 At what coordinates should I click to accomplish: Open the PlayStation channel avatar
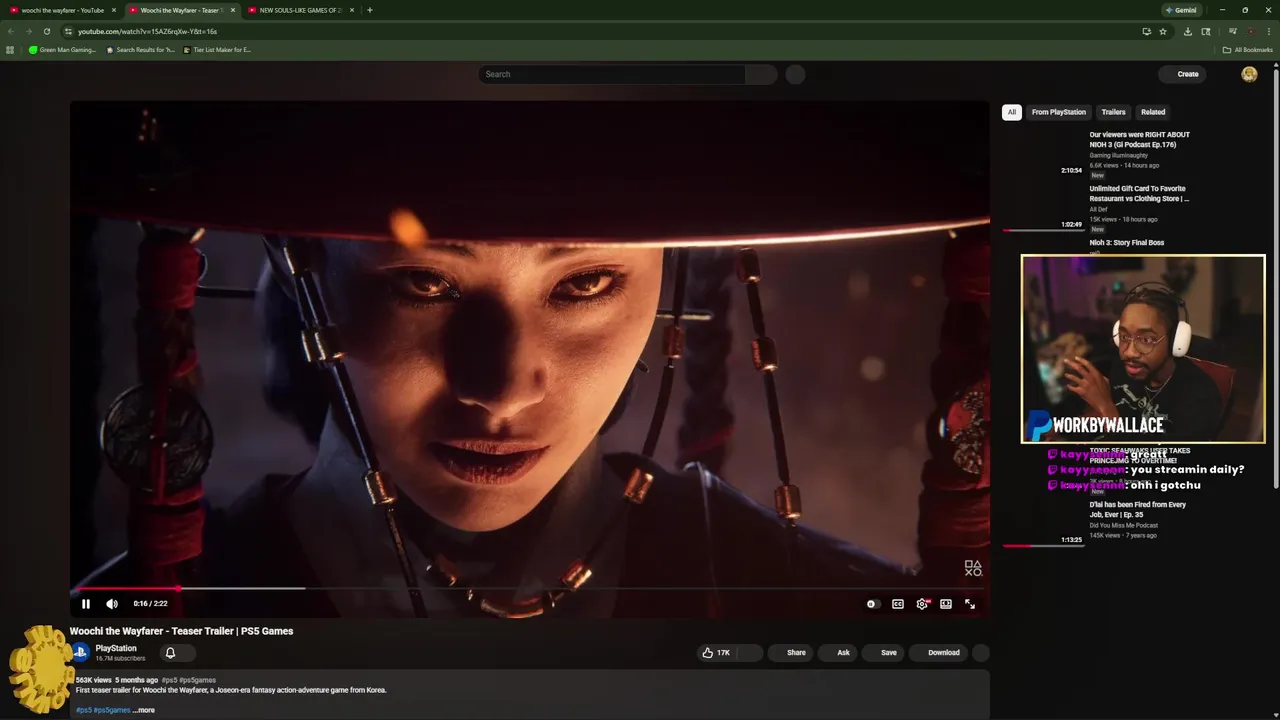[x=80, y=653]
